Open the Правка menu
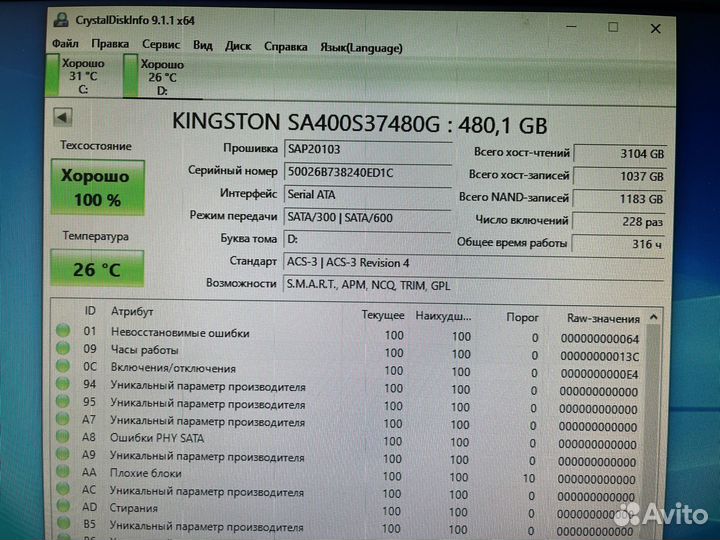 click(110, 44)
